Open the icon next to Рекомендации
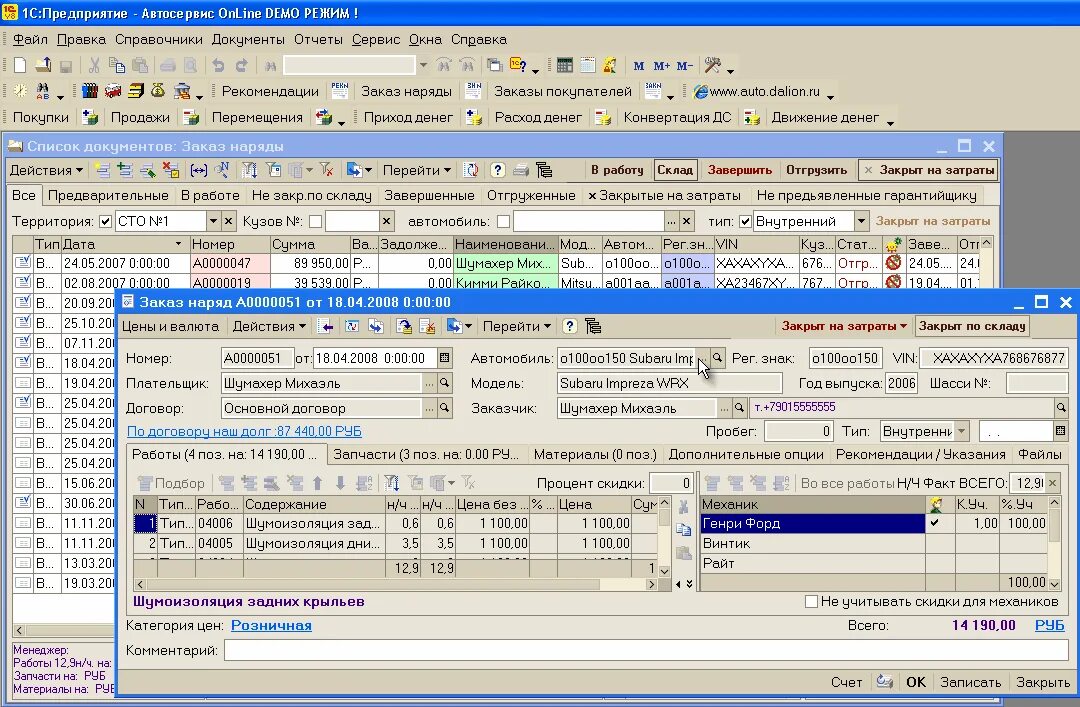1080x707 pixels. tap(340, 91)
